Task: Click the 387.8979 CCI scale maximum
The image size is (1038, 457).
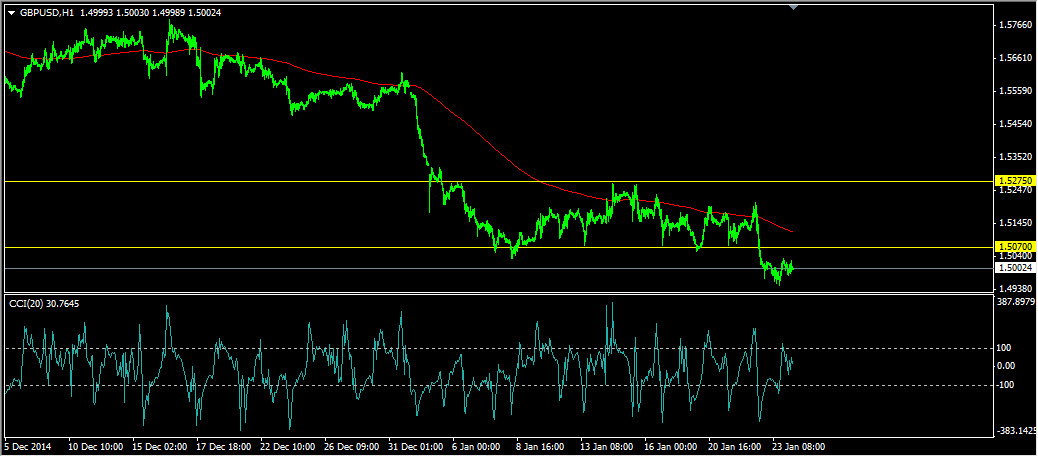Action: [x=1016, y=301]
